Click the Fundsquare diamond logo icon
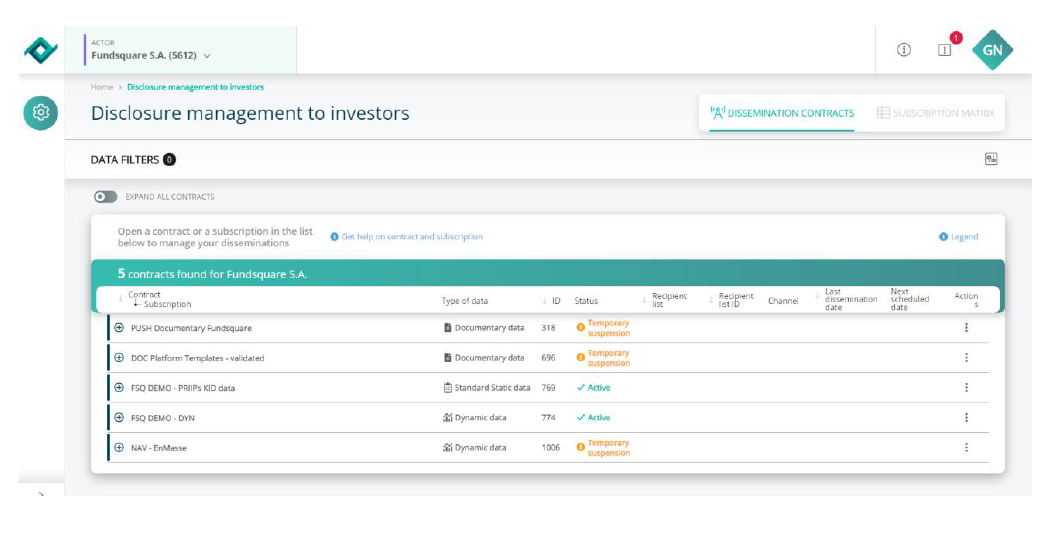 click(x=40, y=51)
